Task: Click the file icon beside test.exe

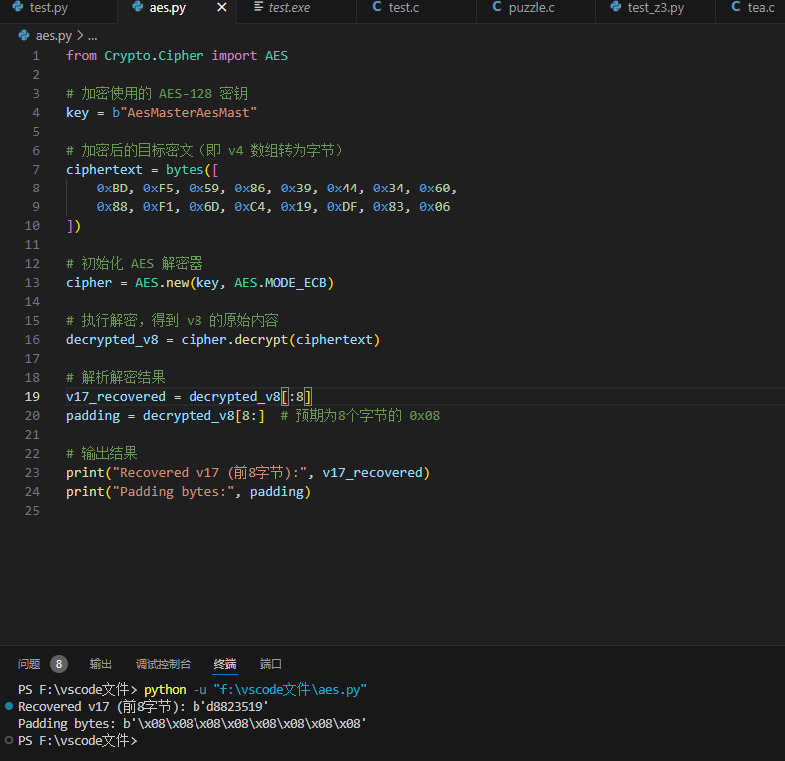Action: (258, 8)
